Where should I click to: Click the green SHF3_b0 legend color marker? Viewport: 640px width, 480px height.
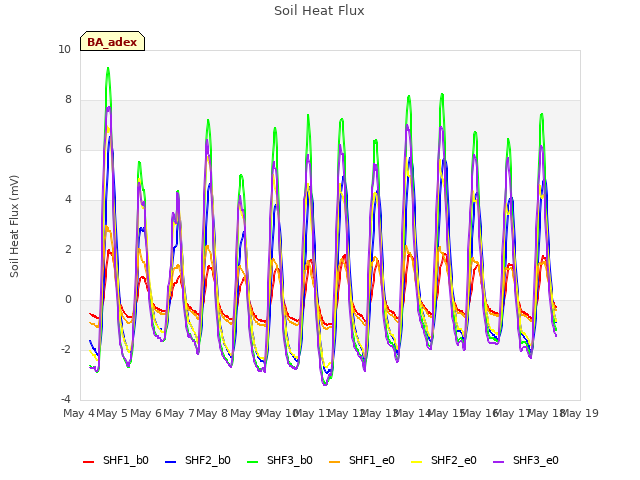click(253, 461)
